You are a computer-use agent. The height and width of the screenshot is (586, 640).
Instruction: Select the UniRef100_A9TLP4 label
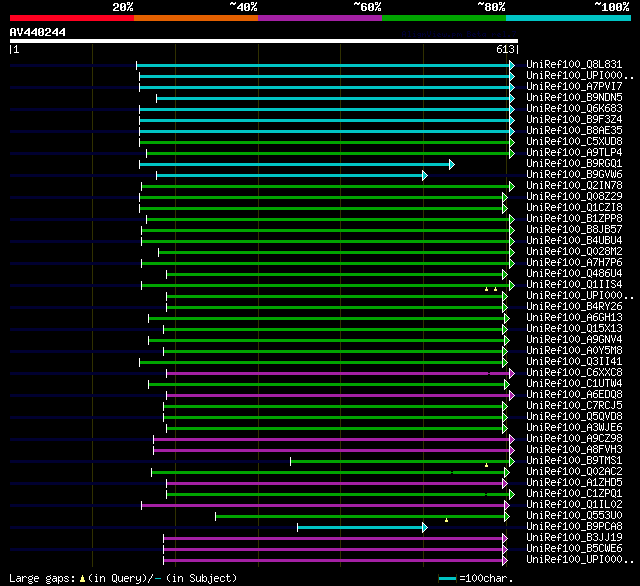(x=574, y=152)
